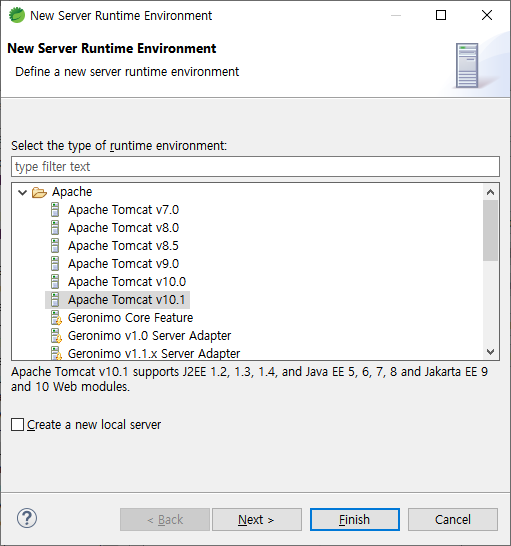Select Apache Tomcat v8.0
This screenshot has height=546, width=511.
123,228
